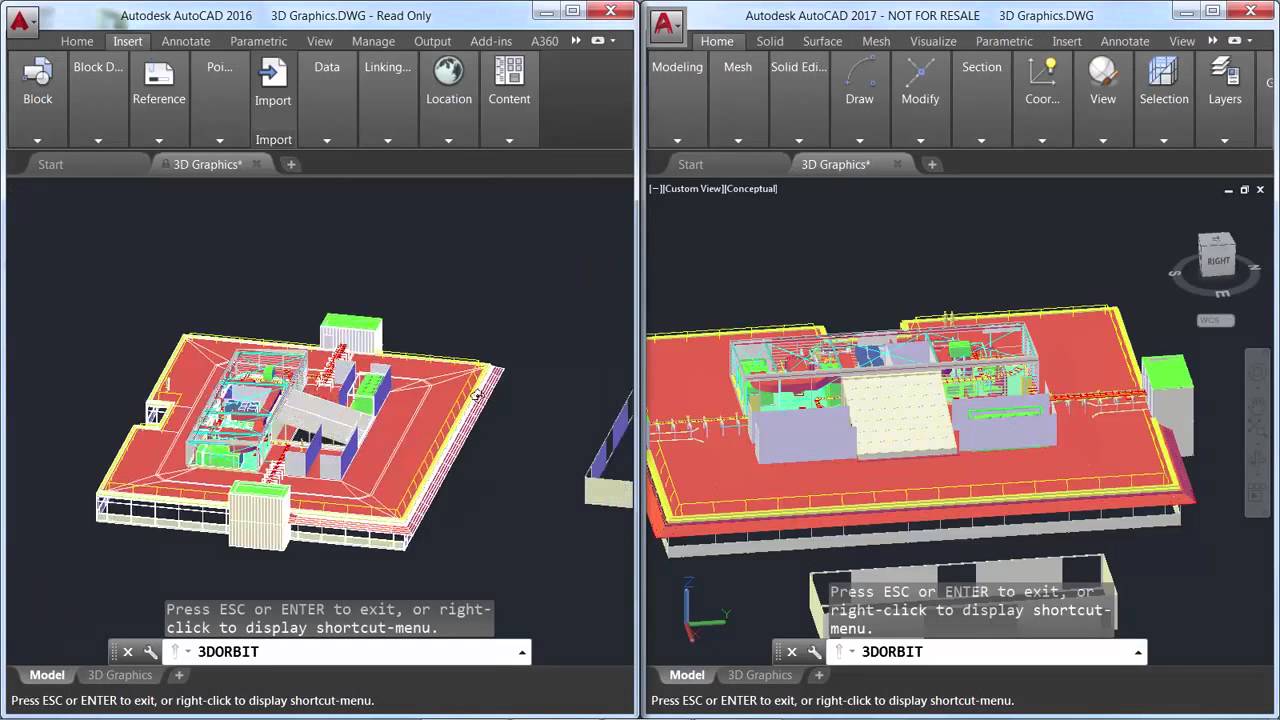Click the command line customize wrench in AutoCAD 2017
This screenshot has height=720, width=1280.
point(814,652)
